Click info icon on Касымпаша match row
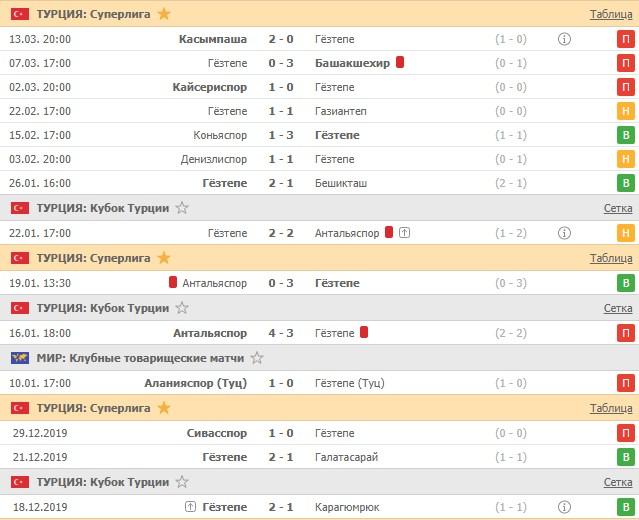This screenshot has width=639, height=520. pos(564,39)
